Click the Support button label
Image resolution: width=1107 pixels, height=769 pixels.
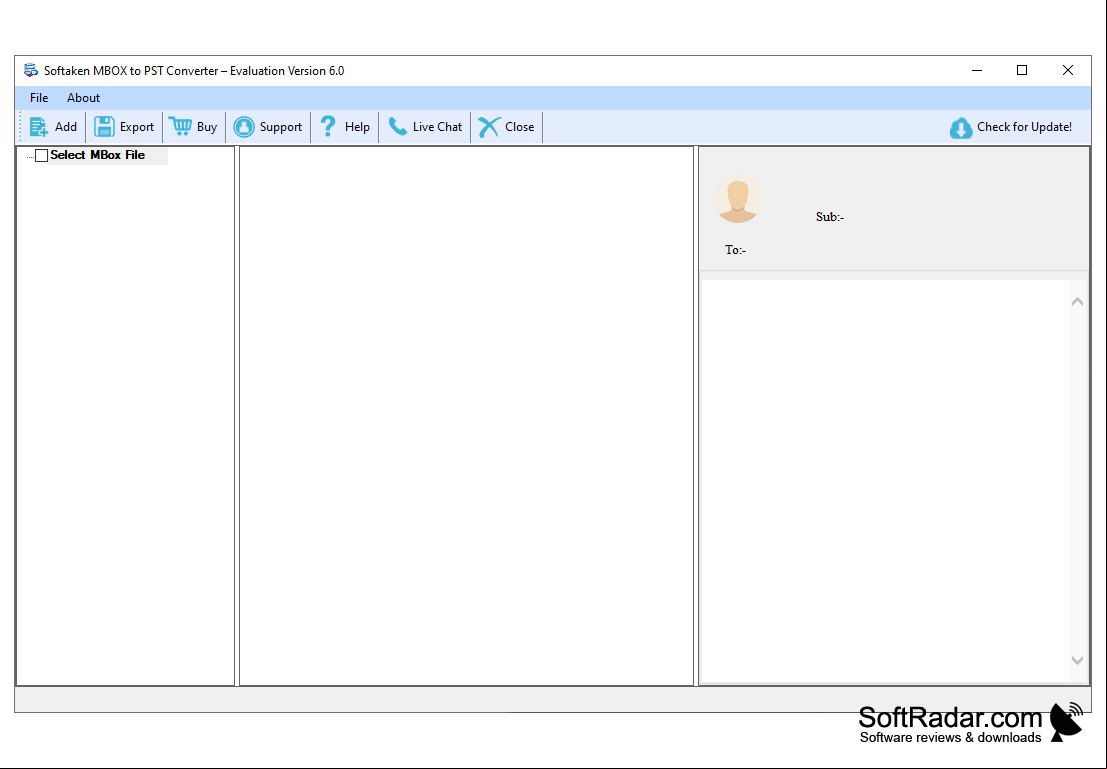280,127
